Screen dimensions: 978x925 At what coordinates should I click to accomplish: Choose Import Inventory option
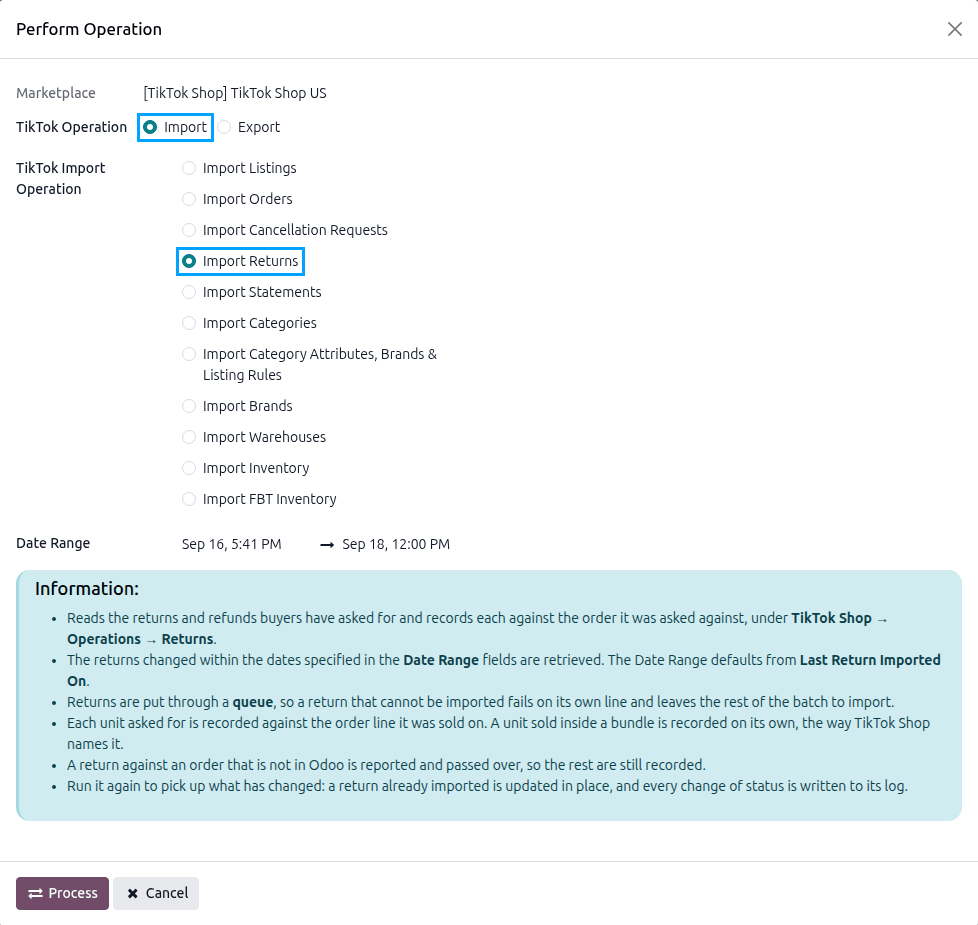click(245, 468)
